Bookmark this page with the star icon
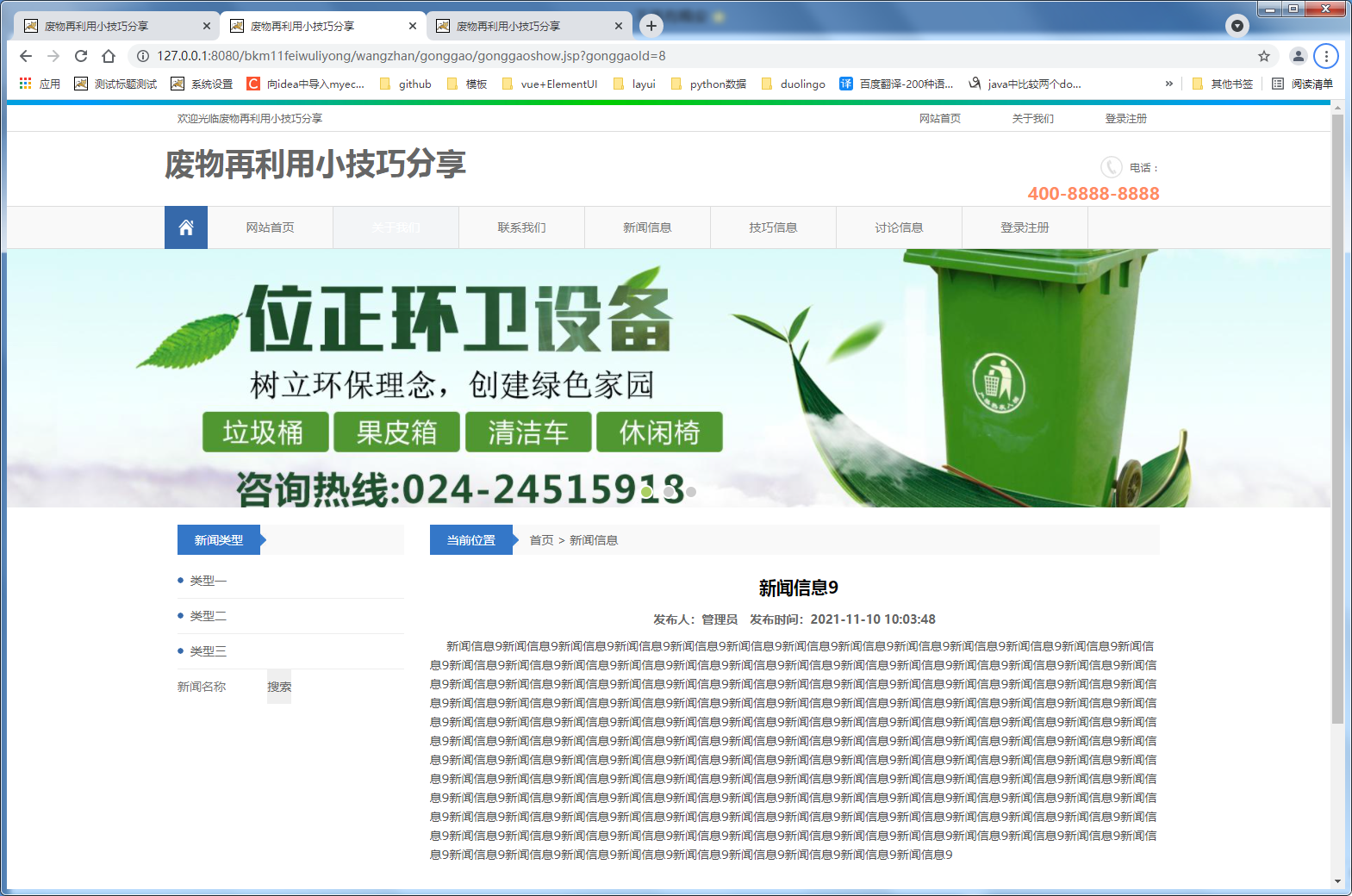 (x=1264, y=56)
